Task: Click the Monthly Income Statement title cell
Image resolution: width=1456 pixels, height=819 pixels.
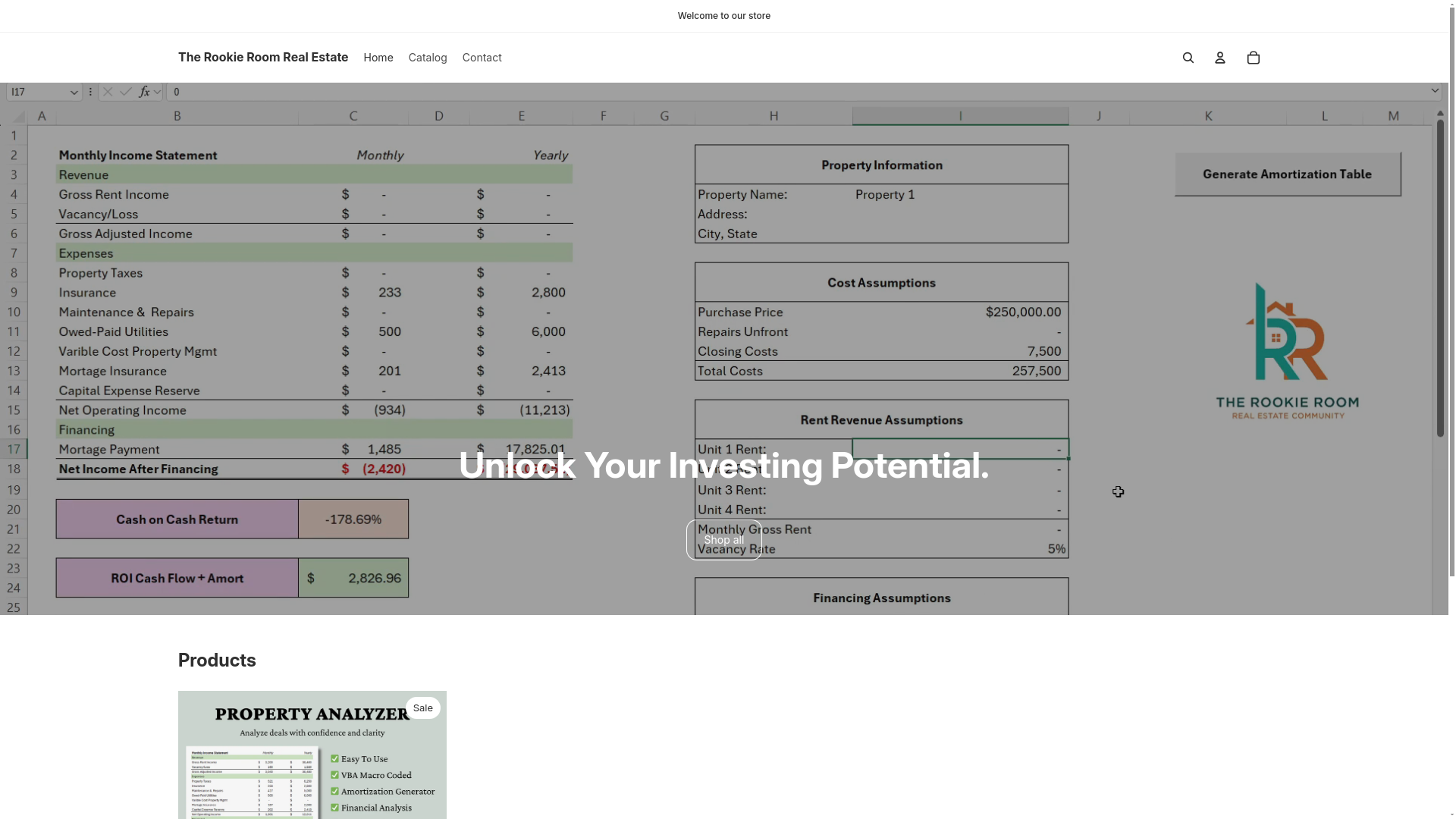Action: (138, 155)
